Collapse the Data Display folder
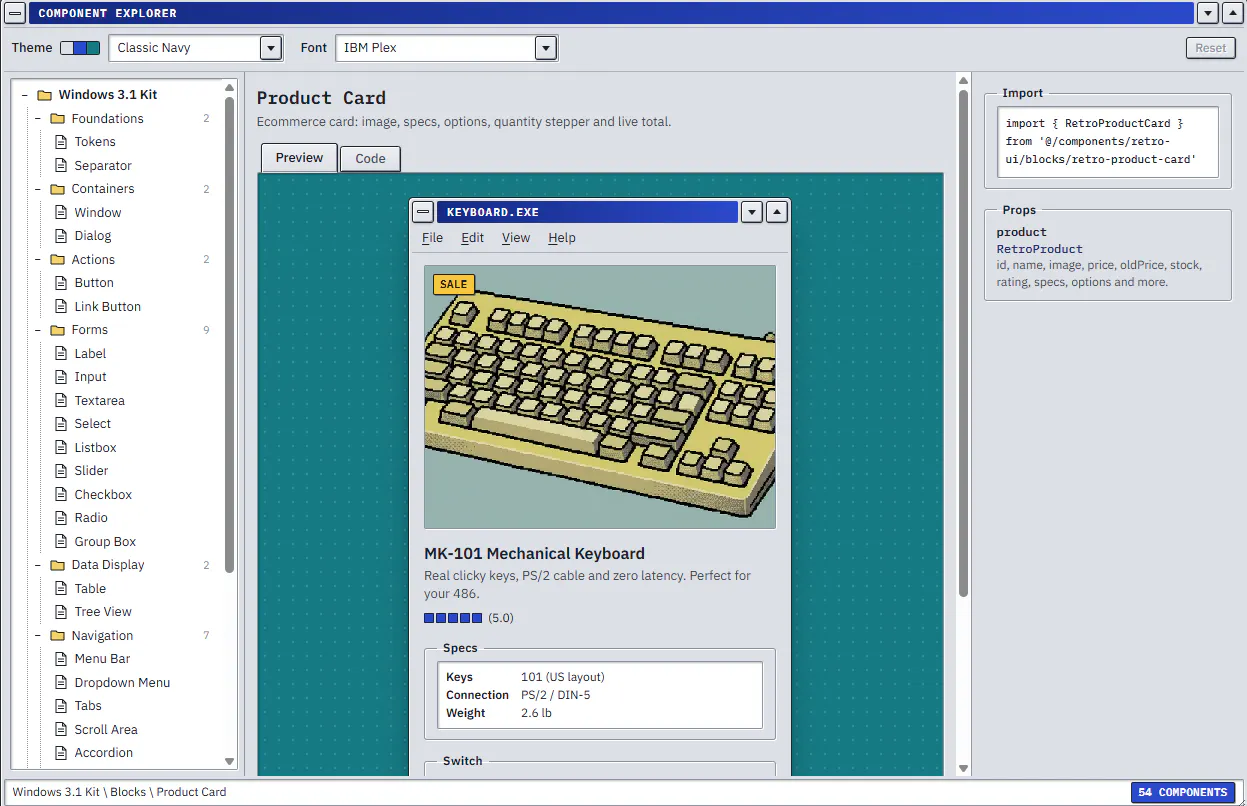 [37, 565]
